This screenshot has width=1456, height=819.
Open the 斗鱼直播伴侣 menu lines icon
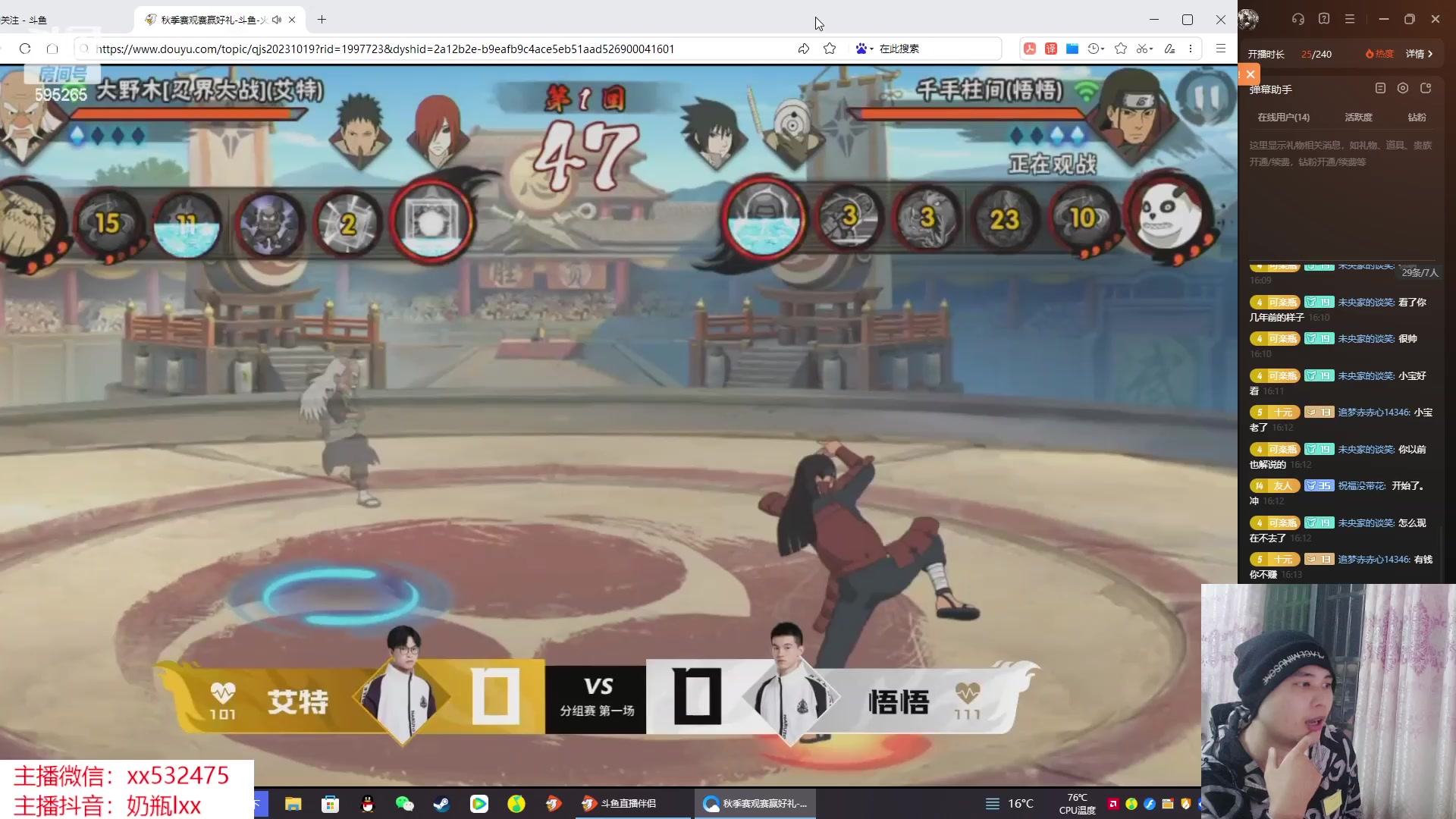[1350, 19]
